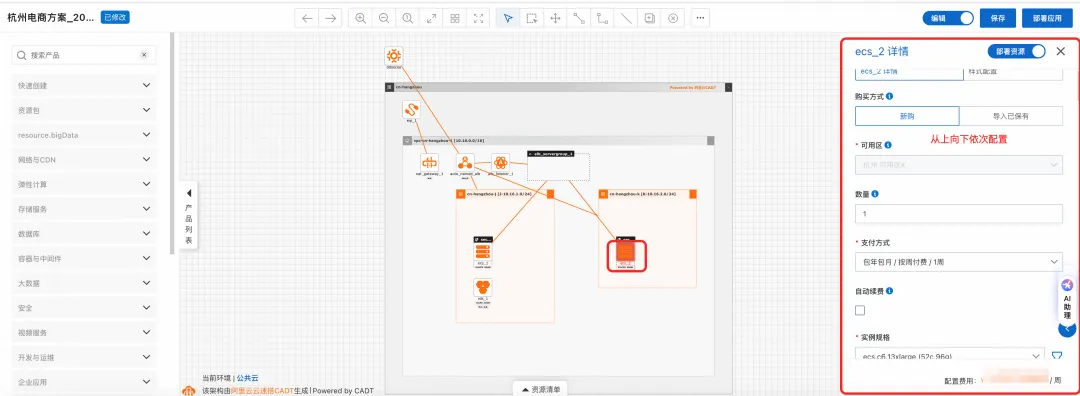The height and width of the screenshot is (396, 1080).
Task: Select the move/pan canvas tool
Action: click(x=555, y=18)
